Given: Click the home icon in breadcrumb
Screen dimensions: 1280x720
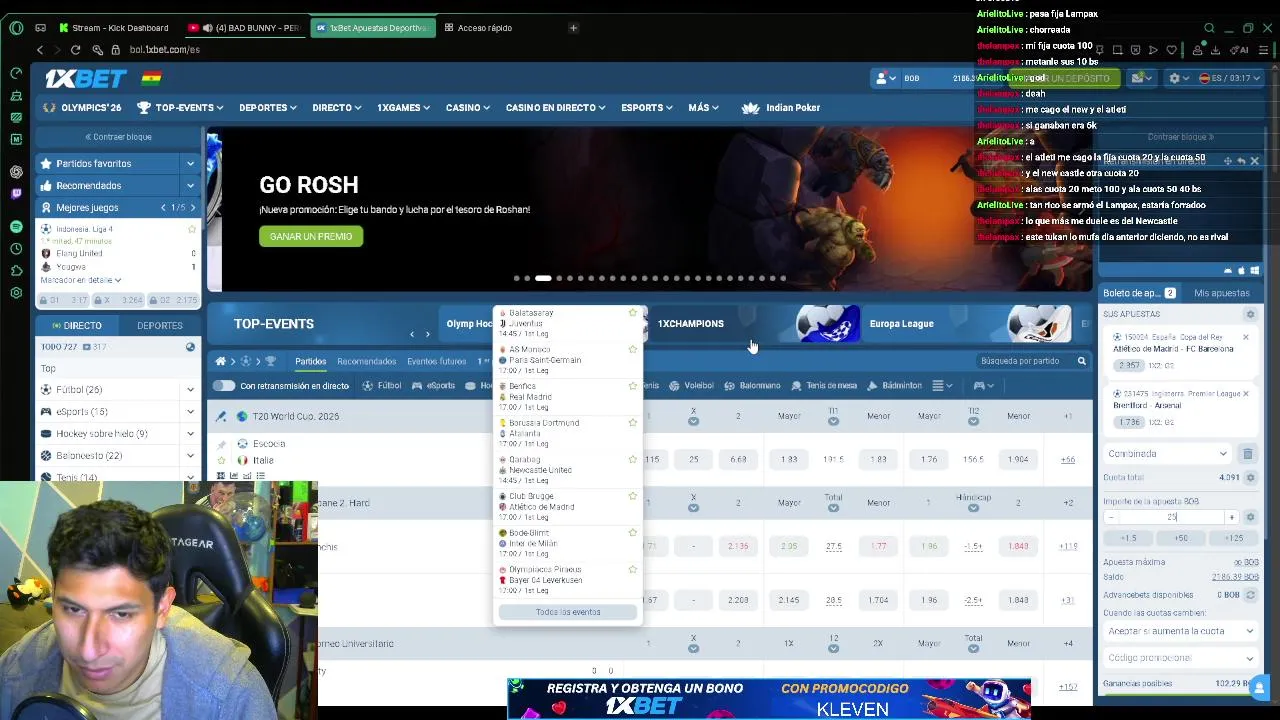Looking at the screenshot, I should click(x=221, y=361).
